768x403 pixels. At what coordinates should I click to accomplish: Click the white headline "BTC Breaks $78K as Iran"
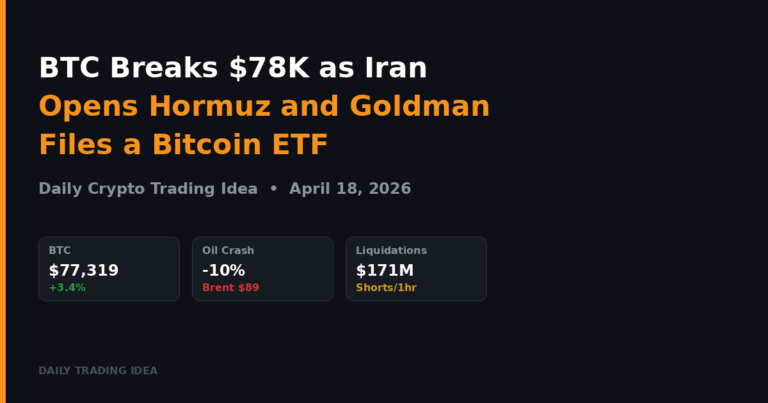click(x=233, y=68)
